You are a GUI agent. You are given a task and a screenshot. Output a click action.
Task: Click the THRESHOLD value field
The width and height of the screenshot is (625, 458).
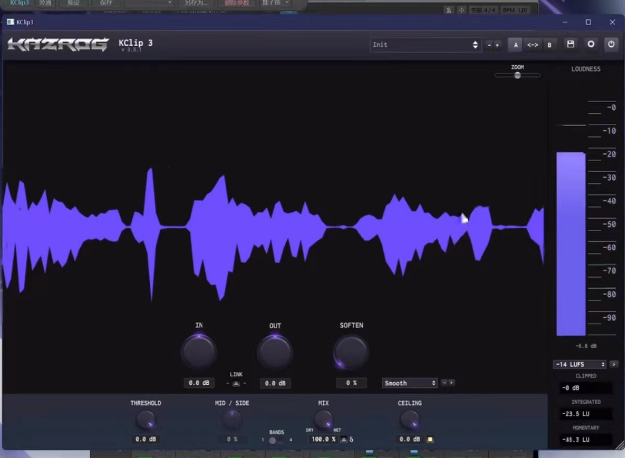(x=145, y=439)
